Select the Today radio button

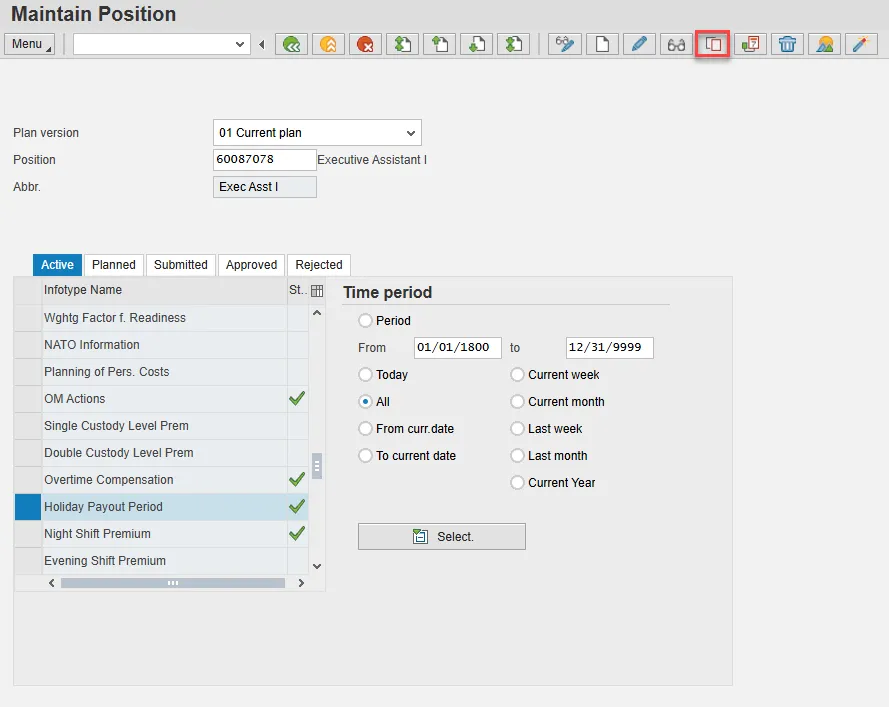click(366, 375)
